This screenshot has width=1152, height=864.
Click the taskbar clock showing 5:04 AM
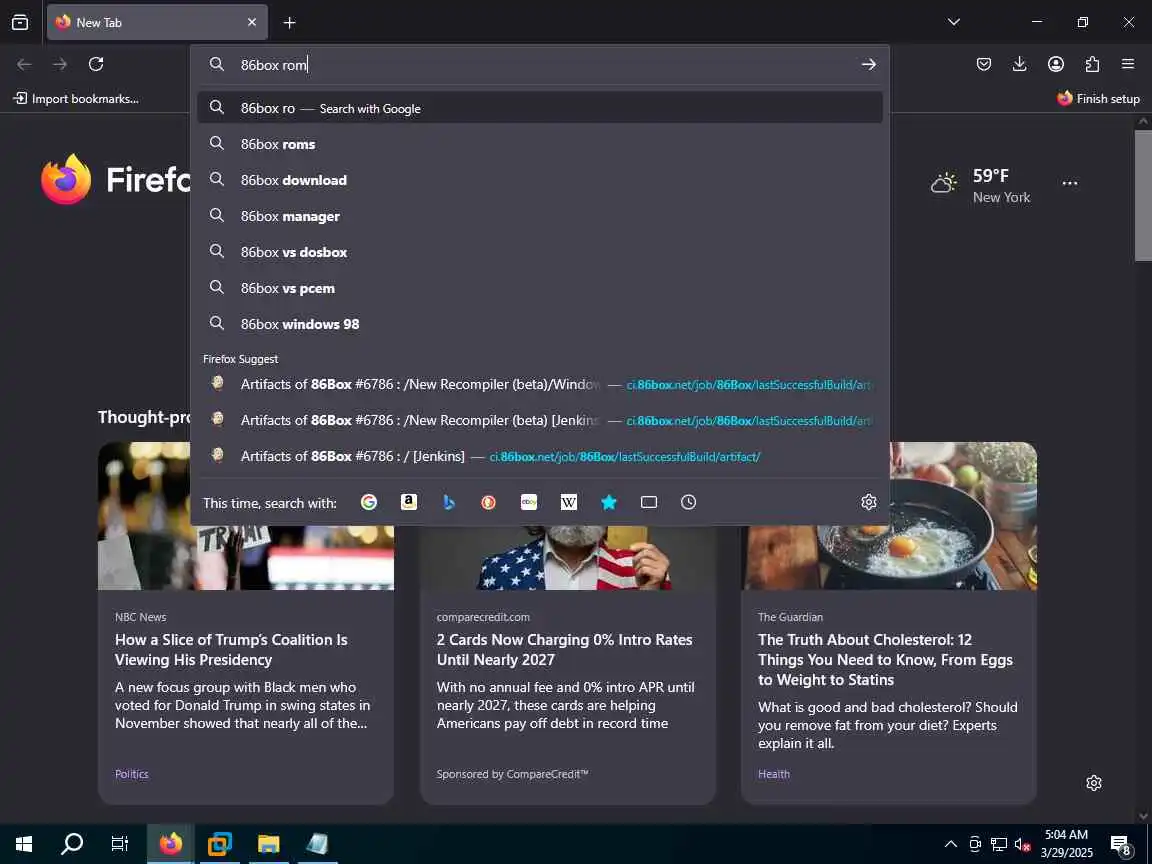1066,843
